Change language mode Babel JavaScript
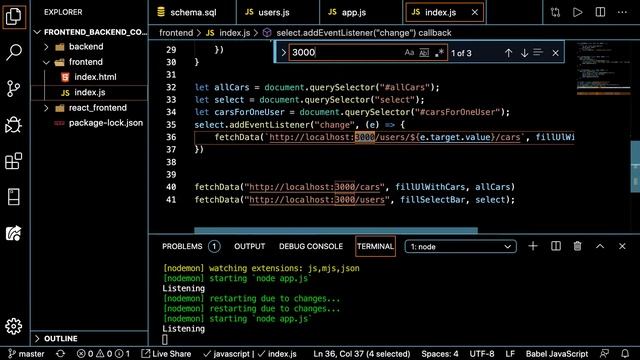Screen dimensions: 640x360 [x=557, y=354]
